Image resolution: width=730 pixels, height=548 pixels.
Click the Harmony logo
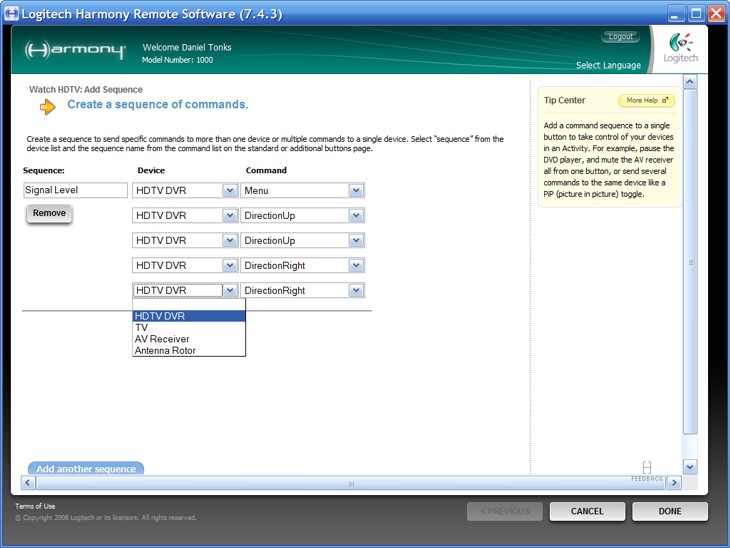point(75,50)
